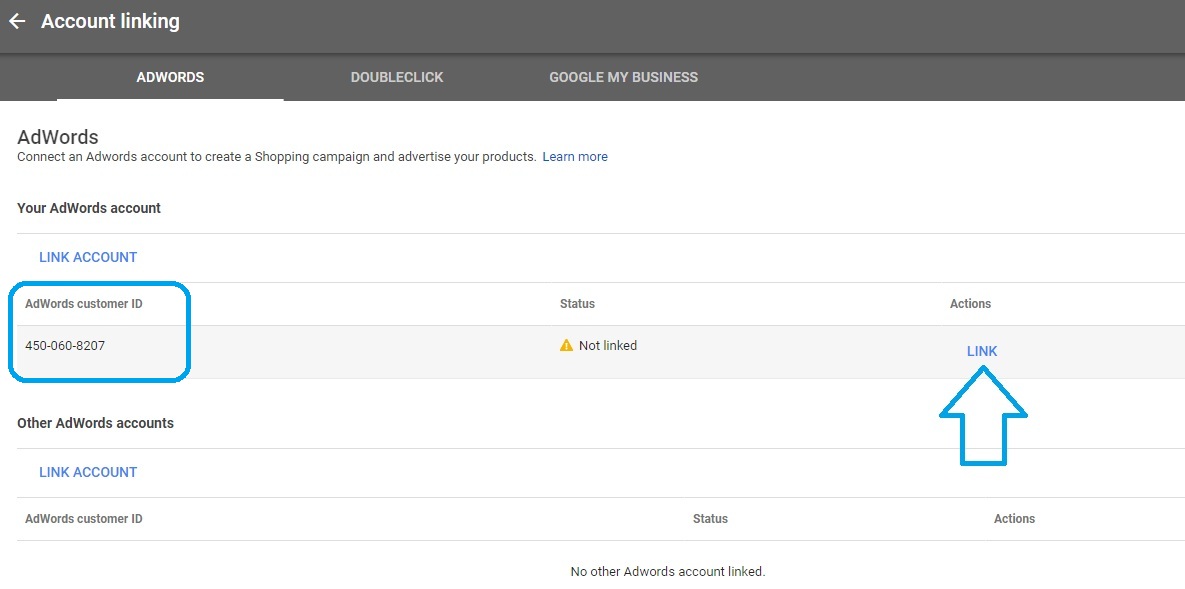Open the Learn more link
Screen dimensions: 1185x589
point(575,157)
